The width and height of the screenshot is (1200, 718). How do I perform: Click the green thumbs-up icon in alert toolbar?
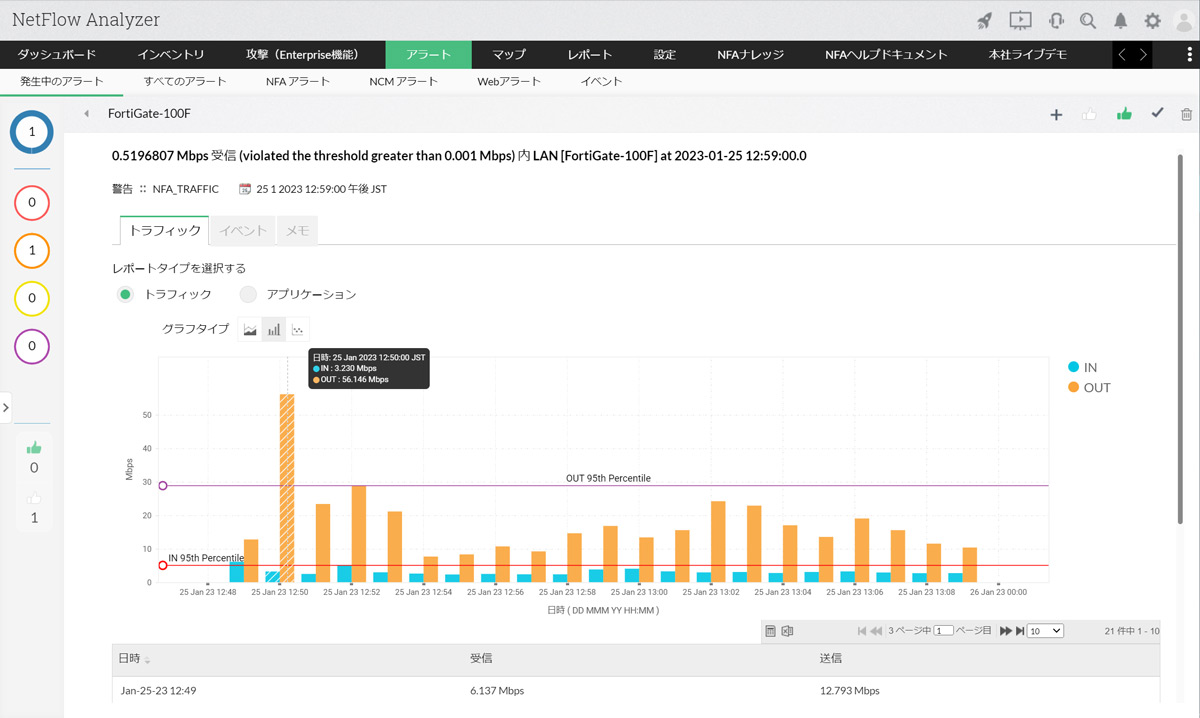tap(1124, 114)
